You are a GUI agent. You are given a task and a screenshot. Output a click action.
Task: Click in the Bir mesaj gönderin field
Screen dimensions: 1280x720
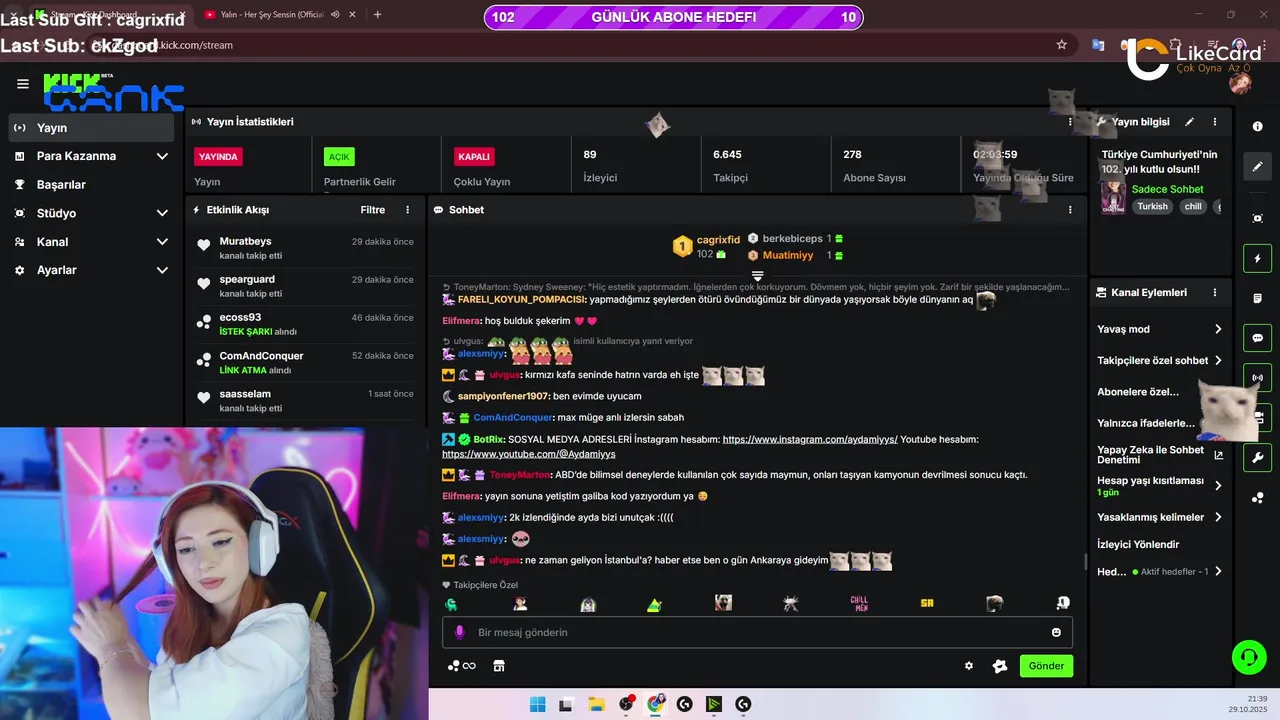pos(757,632)
